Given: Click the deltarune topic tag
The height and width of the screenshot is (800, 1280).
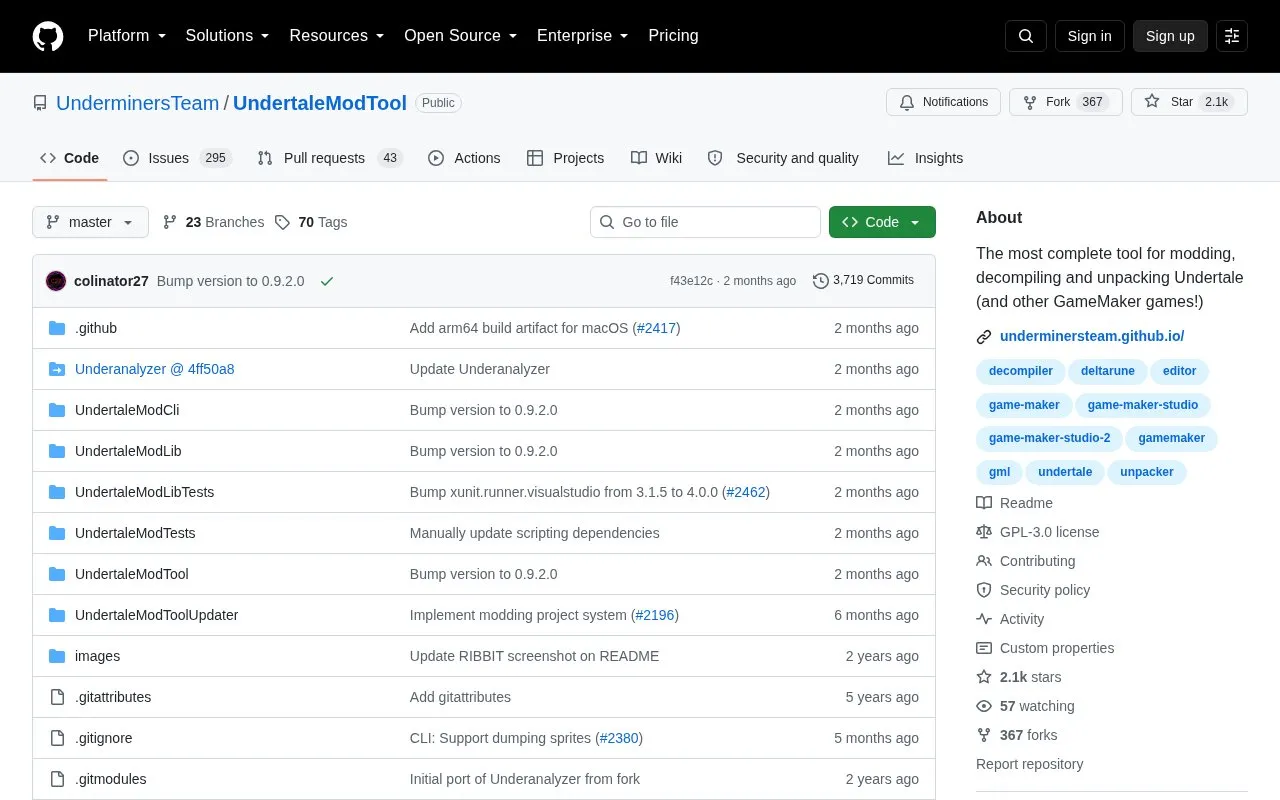Looking at the screenshot, I should click(x=1108, y=371).
